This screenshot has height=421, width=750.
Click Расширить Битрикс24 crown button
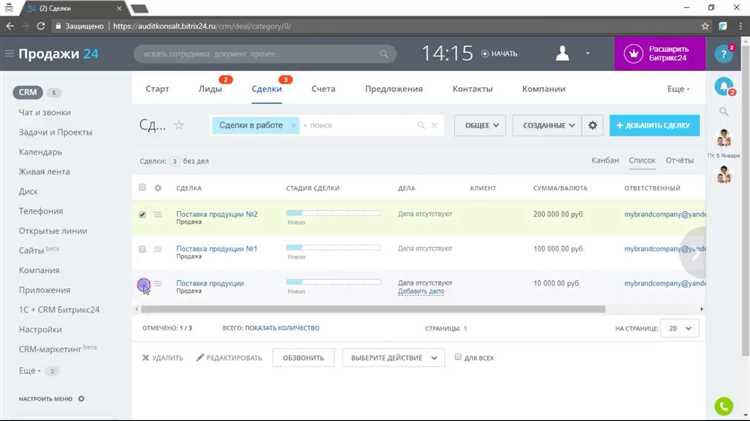tap(660, 54)
